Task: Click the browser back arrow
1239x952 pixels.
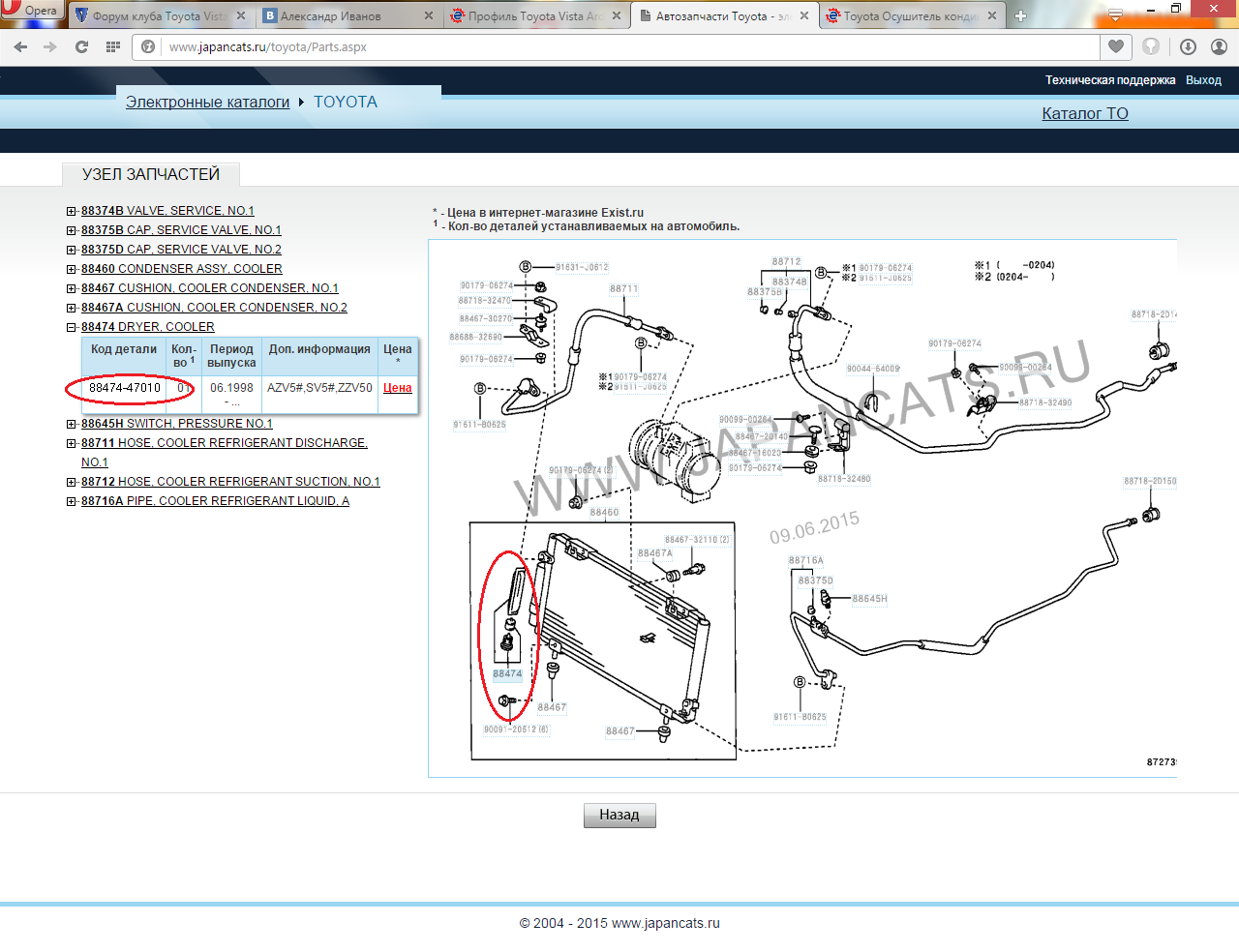Action: (x=20, y=46)
